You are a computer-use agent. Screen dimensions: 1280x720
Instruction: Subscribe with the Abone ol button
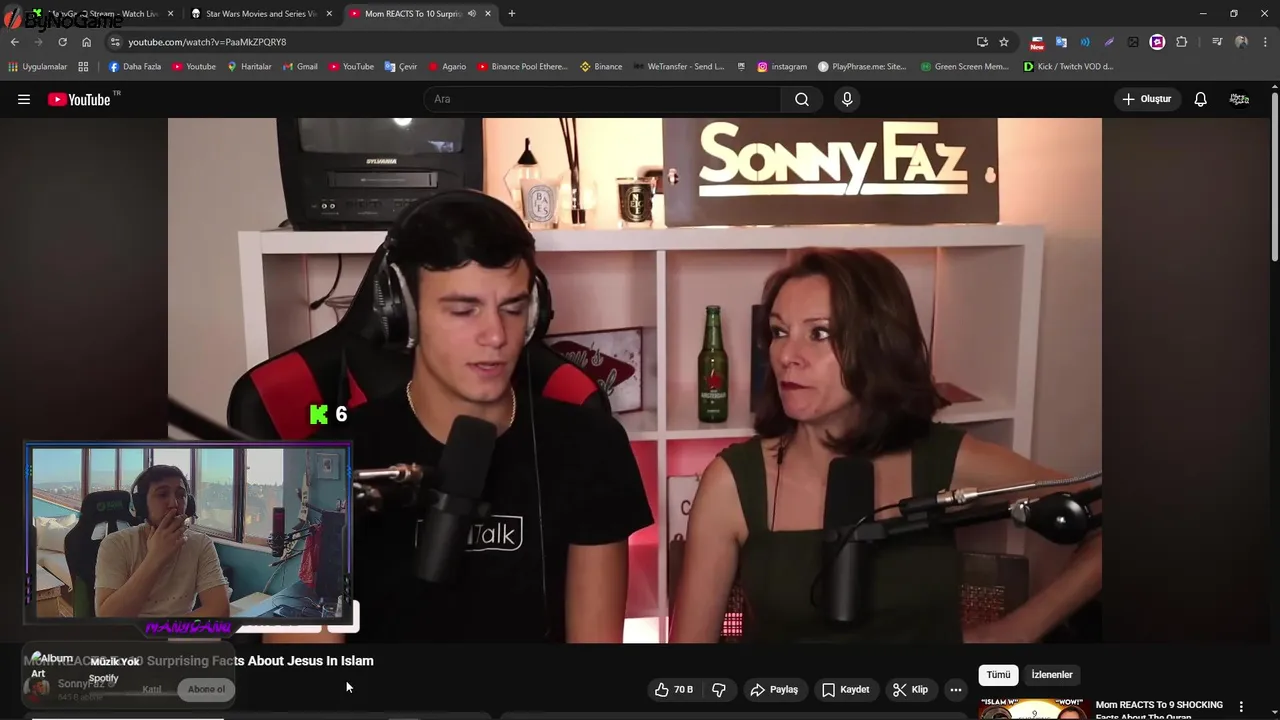point(207,689)
